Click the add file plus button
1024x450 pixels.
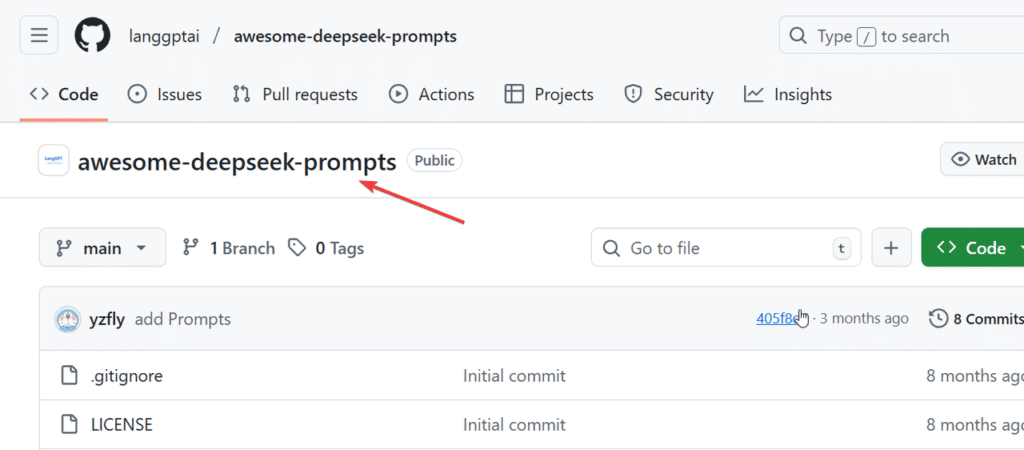tap(891, 248)
